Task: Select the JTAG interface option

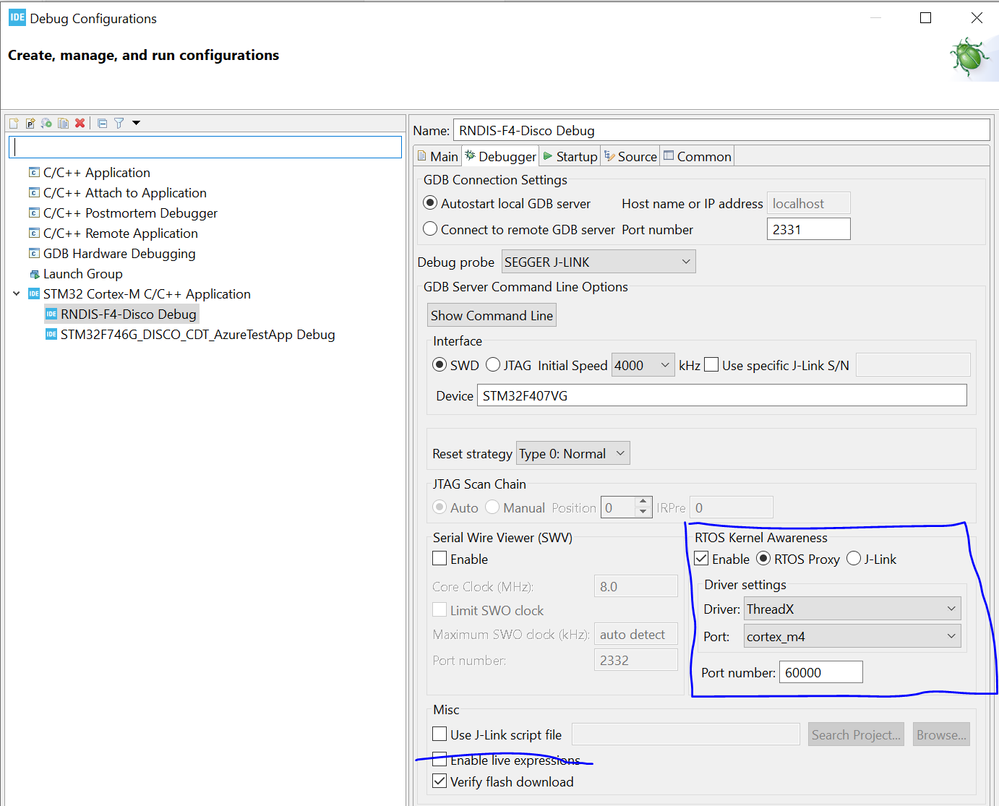Action: point(492,365)
